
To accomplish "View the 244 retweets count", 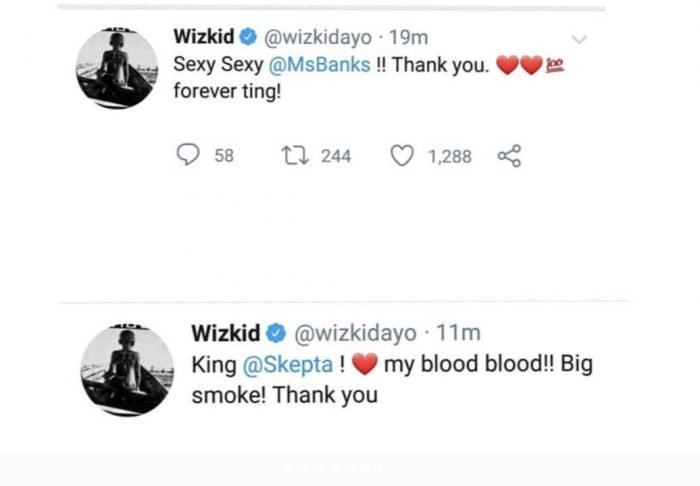I will 336,156.
